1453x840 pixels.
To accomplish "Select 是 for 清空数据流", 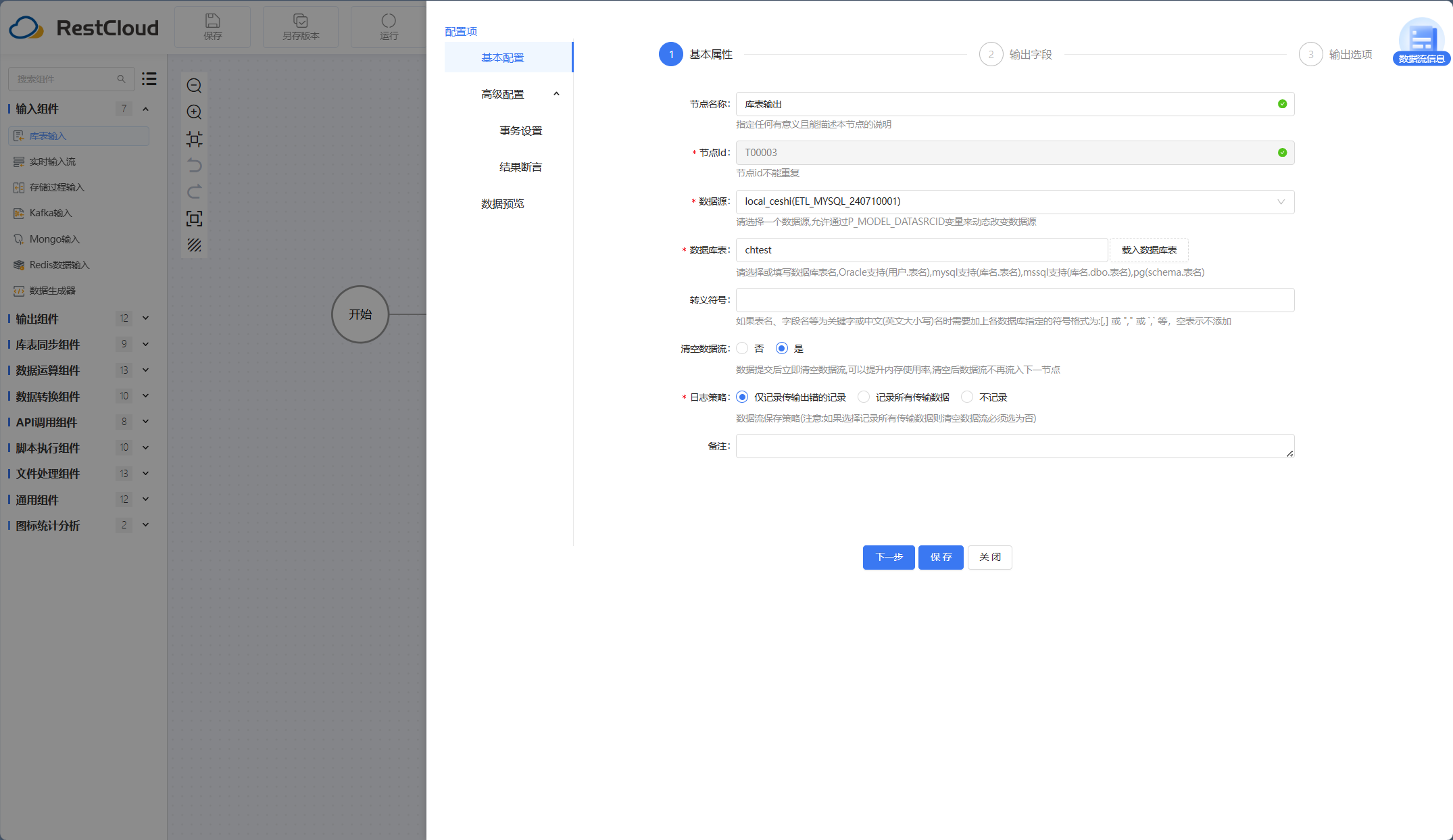I will click(782, 349).
